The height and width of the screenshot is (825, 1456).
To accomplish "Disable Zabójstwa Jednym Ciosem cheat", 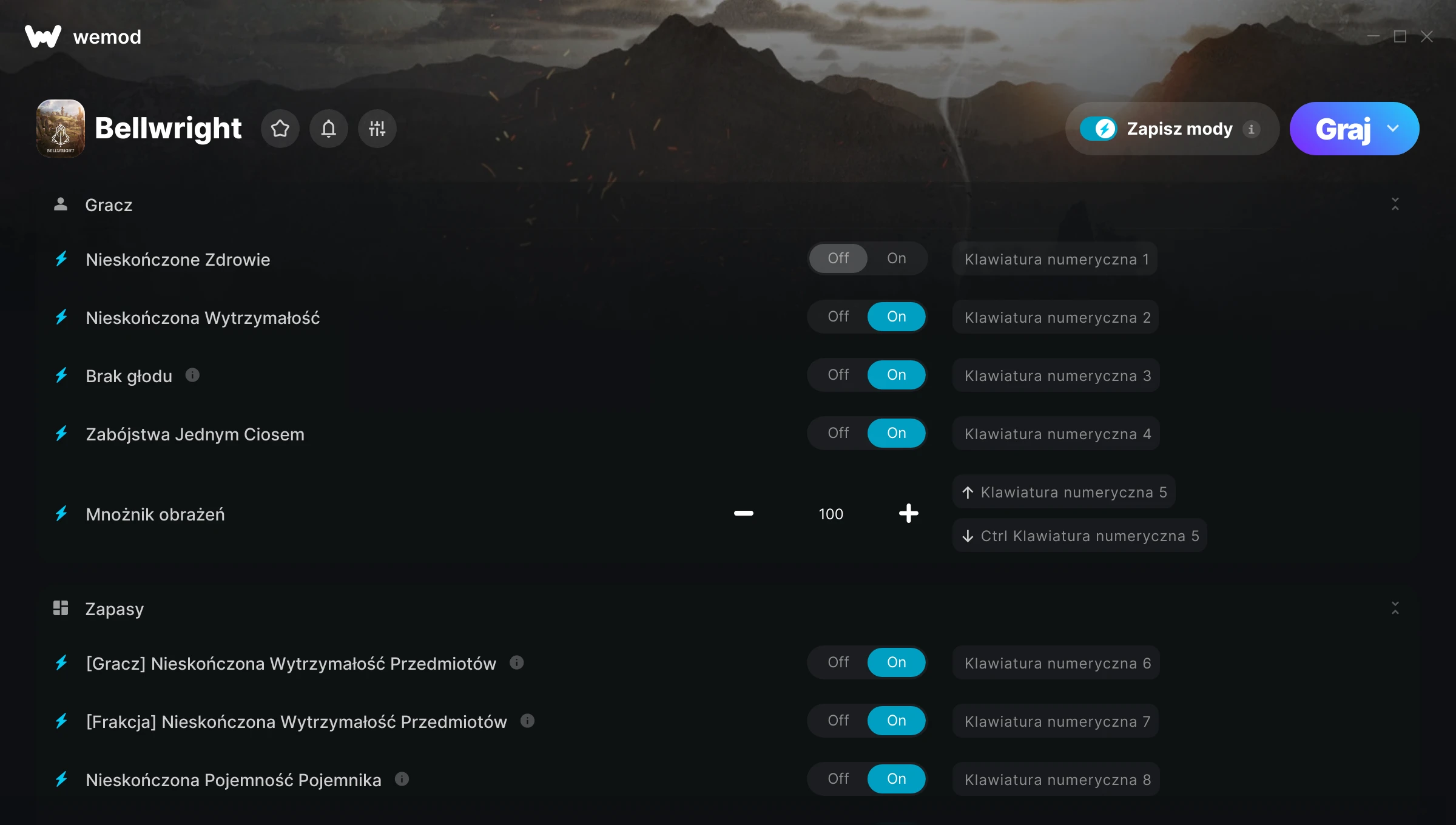I will (838, 433).
